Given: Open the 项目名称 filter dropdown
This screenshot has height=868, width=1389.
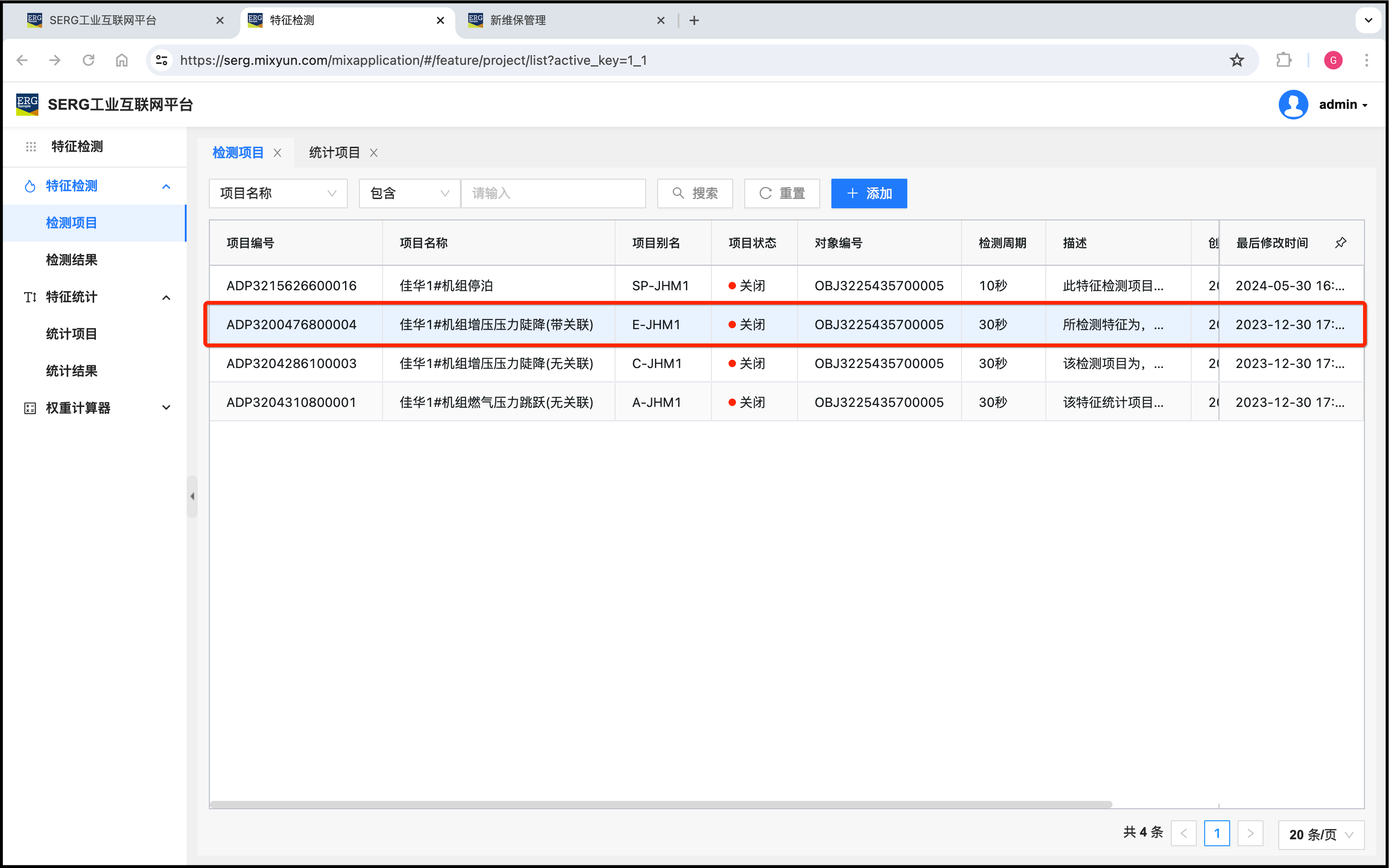Looking at the screenshot, I should (278, 194).
